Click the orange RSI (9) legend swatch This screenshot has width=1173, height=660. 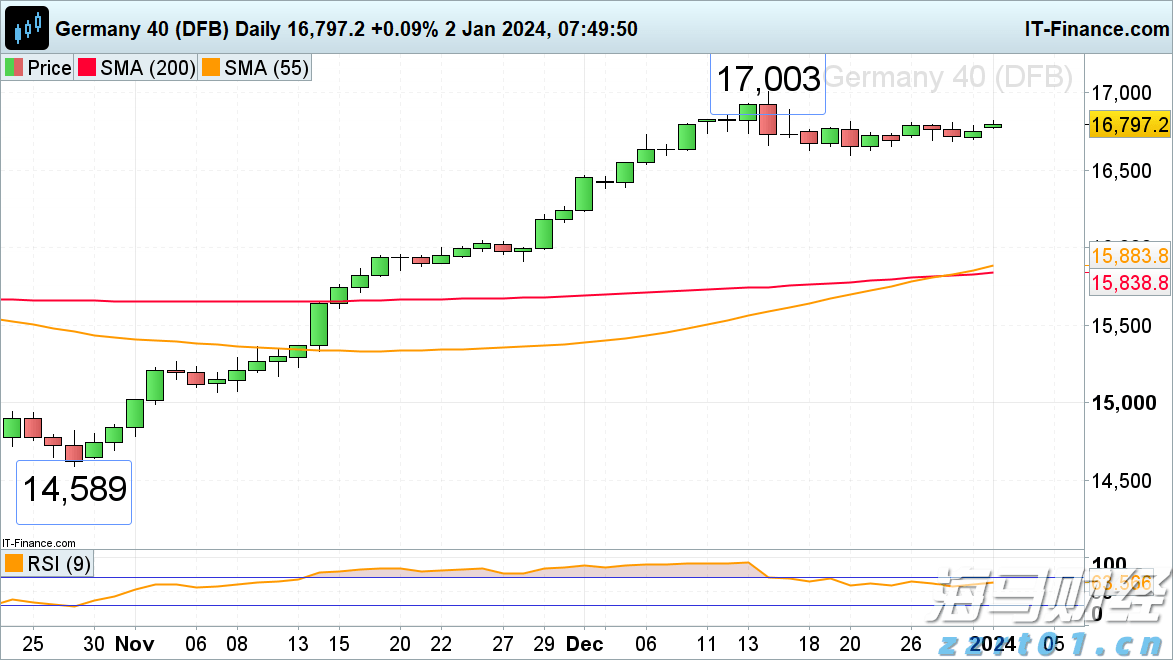(14, 564)
